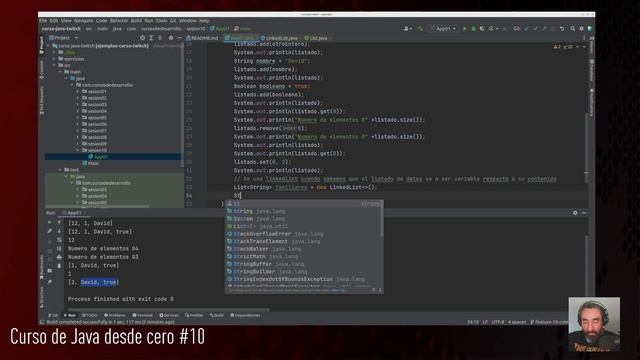This screenshot has height=360, width=640.
Task: Minimize Run panel with minus icon
Action: (584, 213)
